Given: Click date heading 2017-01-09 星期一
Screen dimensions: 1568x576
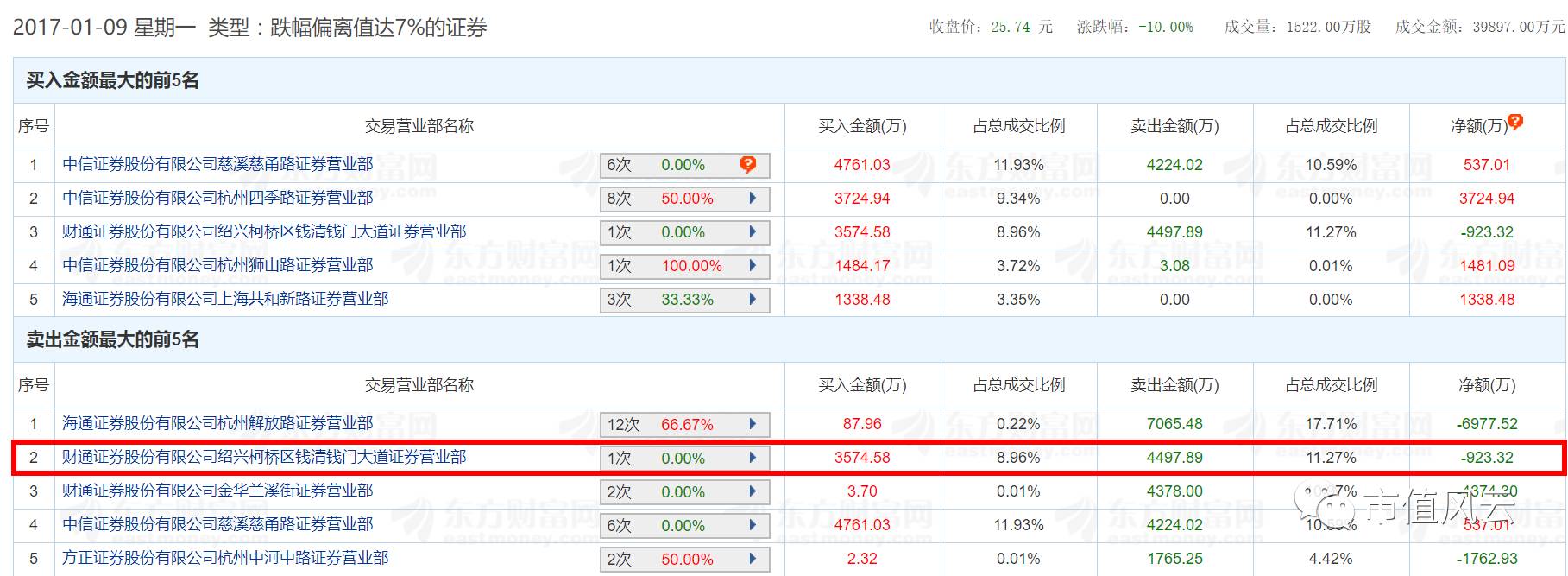Looking at the screenshot, I should [x=104, y=28].
